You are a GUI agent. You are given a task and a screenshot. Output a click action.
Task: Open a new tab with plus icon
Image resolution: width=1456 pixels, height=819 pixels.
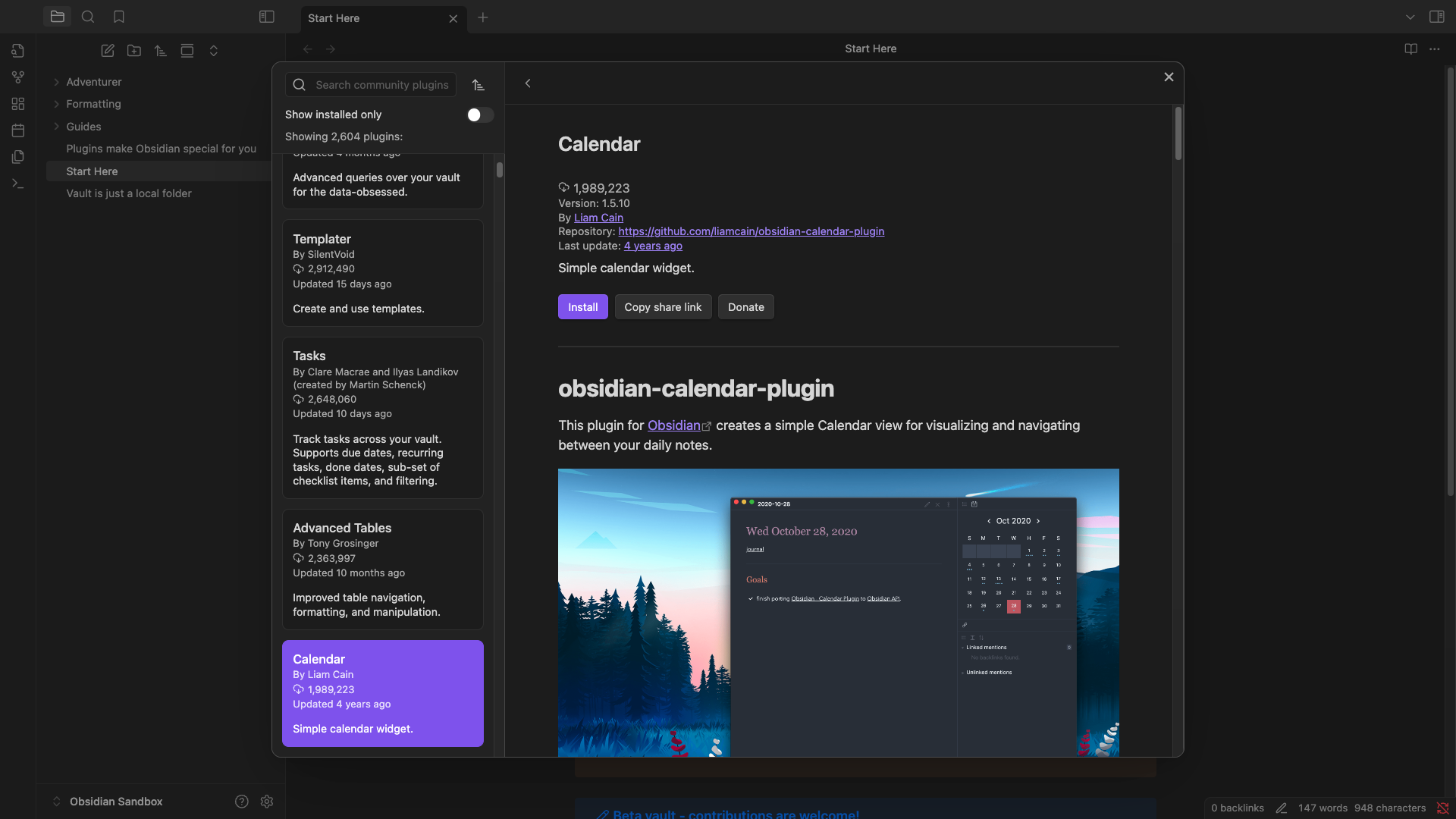pos(483,17)
